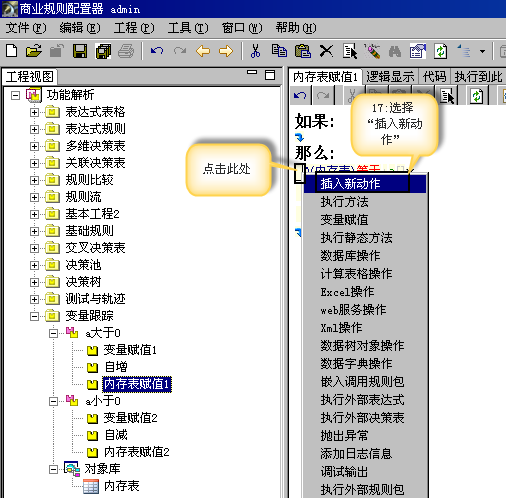Choose 抛出异常 from the context menu
Screen dimensions: 506x498
pyautogui.click(x=365, y=436)
